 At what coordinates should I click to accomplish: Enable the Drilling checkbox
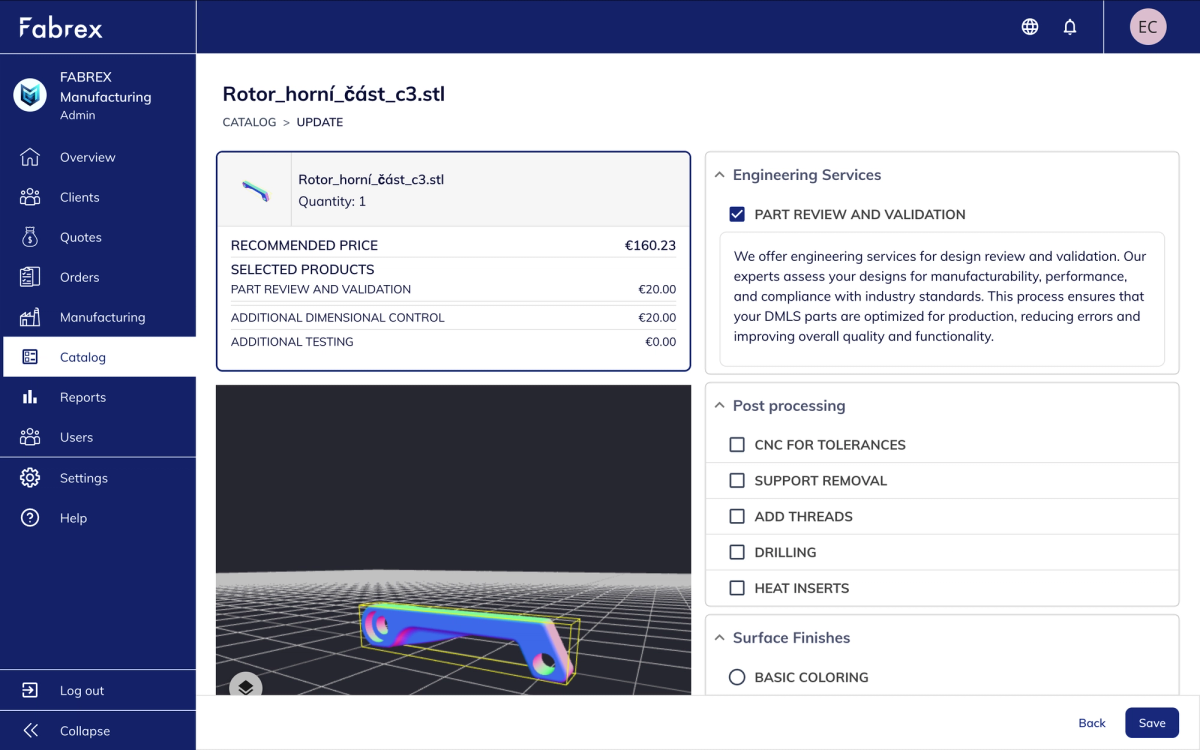point(737,552)
